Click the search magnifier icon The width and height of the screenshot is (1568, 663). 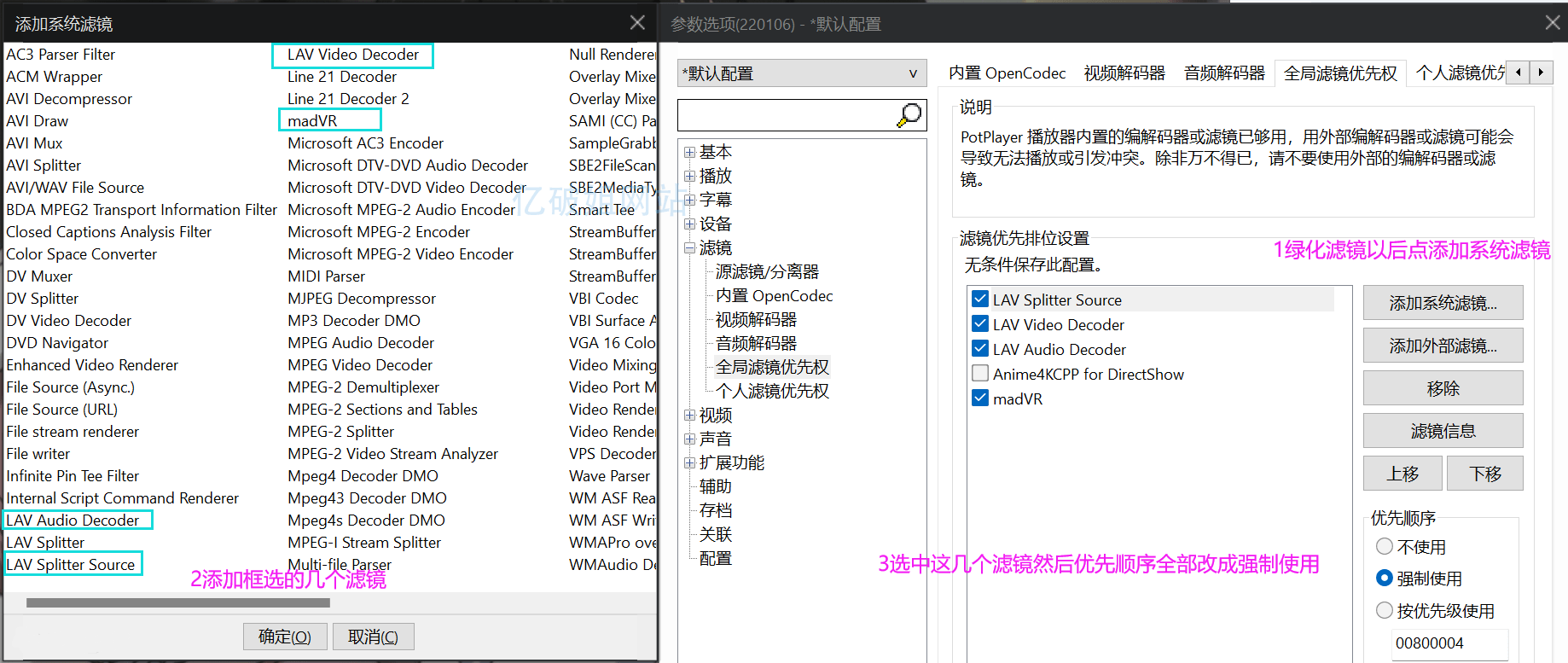click(x=909, y=114)
